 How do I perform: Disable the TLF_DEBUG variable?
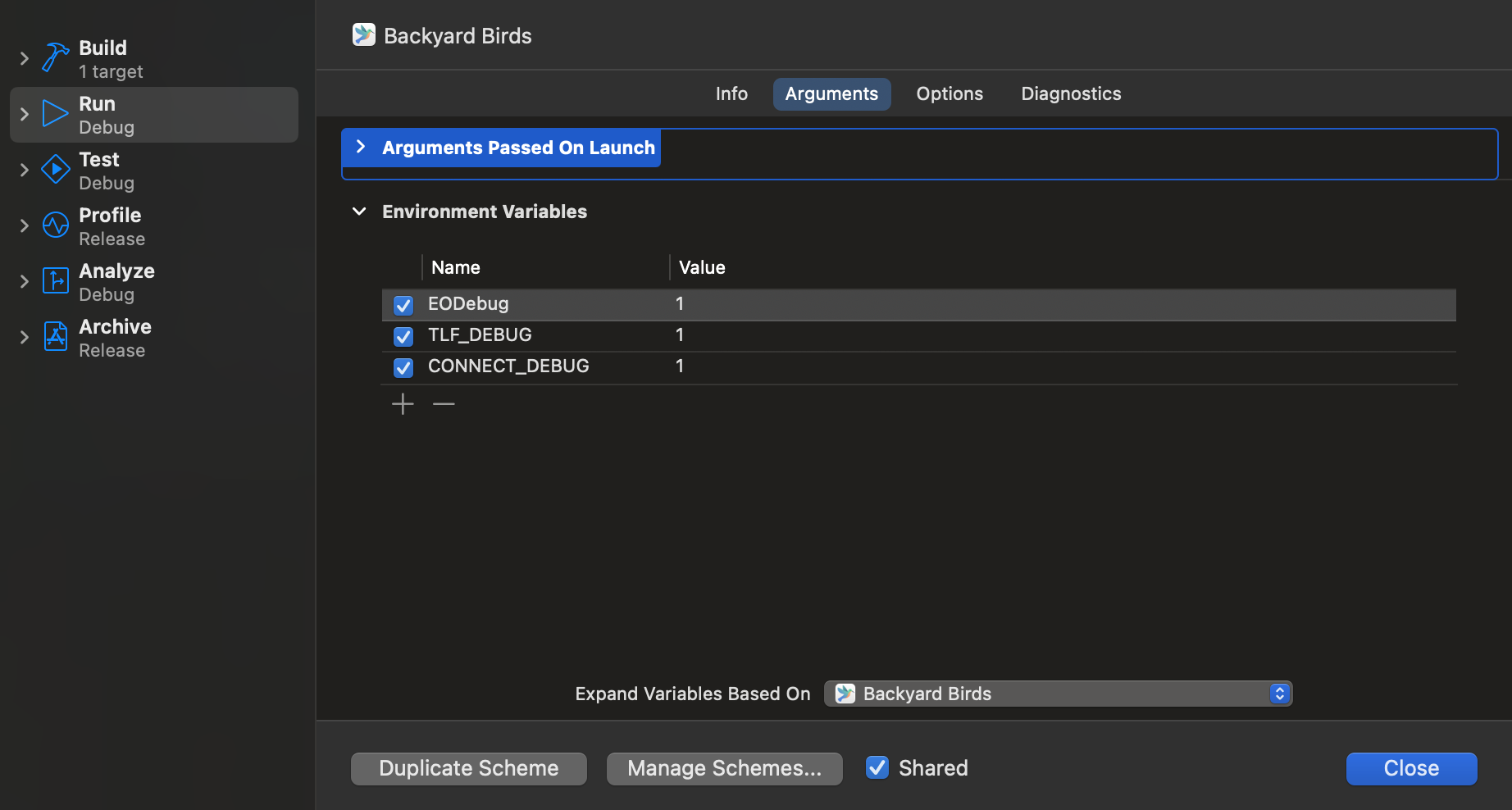(x=403, y=336)
